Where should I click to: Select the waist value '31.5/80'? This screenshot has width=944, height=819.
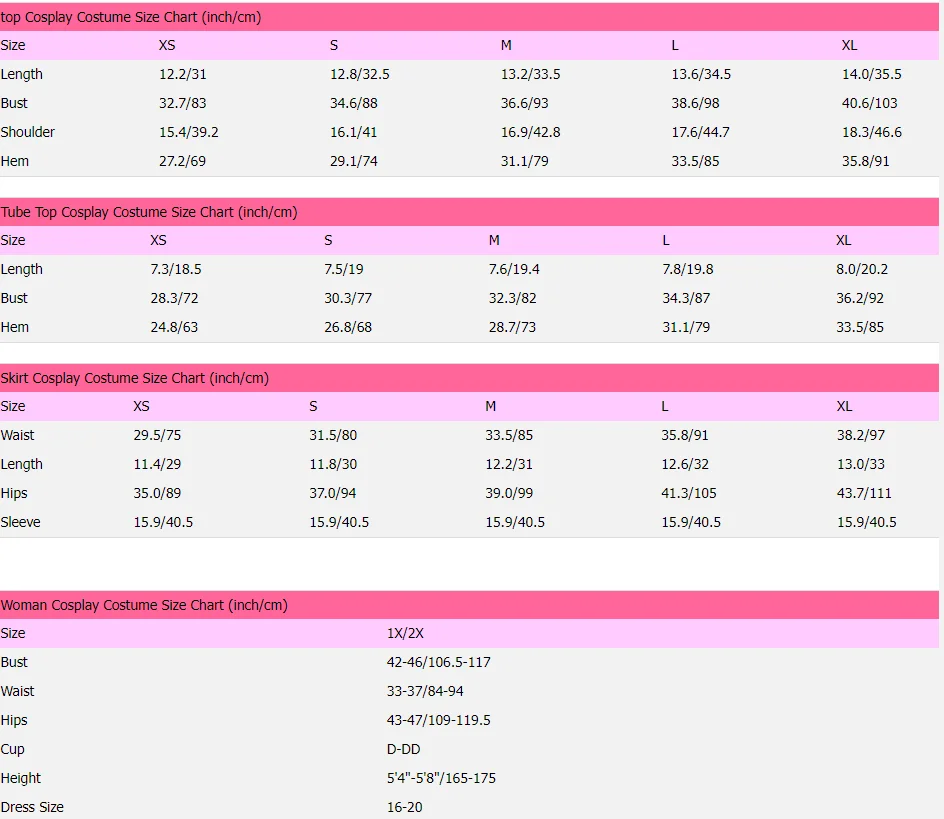tap(333, 435)
